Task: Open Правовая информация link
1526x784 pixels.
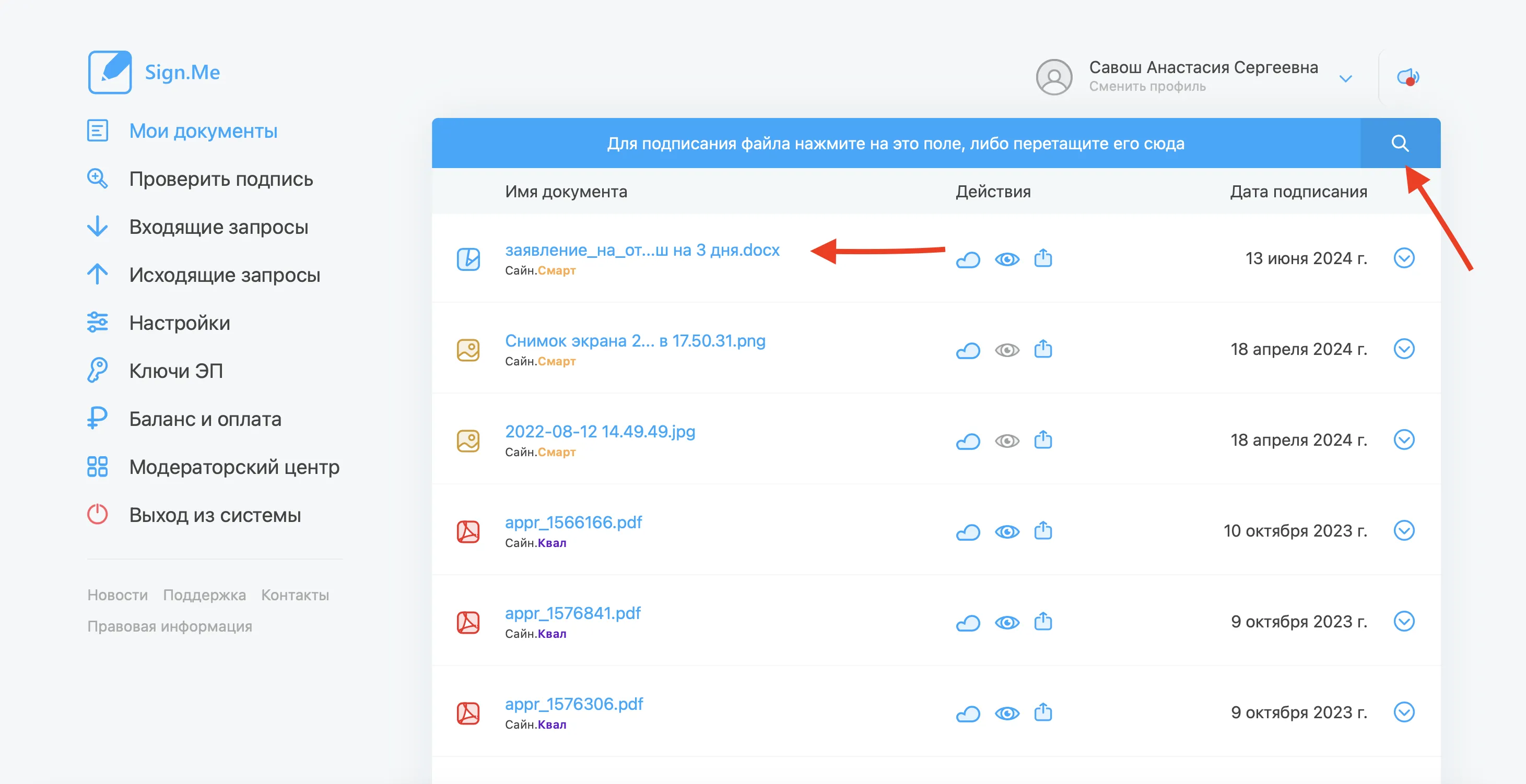Action: pyautogui.click(x=169, y=626)
